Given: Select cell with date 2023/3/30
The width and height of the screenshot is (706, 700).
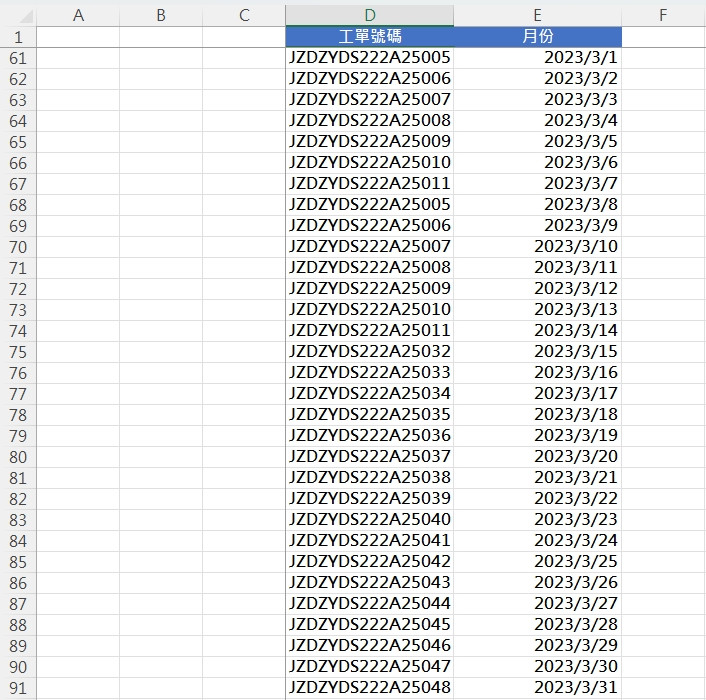Looking at the screenshot, I should pos(538,667).
